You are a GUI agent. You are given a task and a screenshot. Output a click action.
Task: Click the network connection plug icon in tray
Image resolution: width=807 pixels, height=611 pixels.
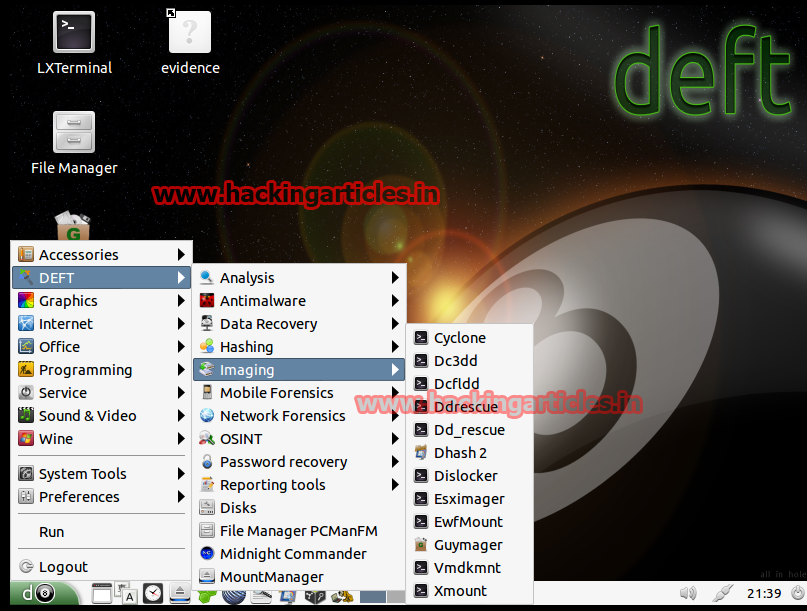[722, 593]
